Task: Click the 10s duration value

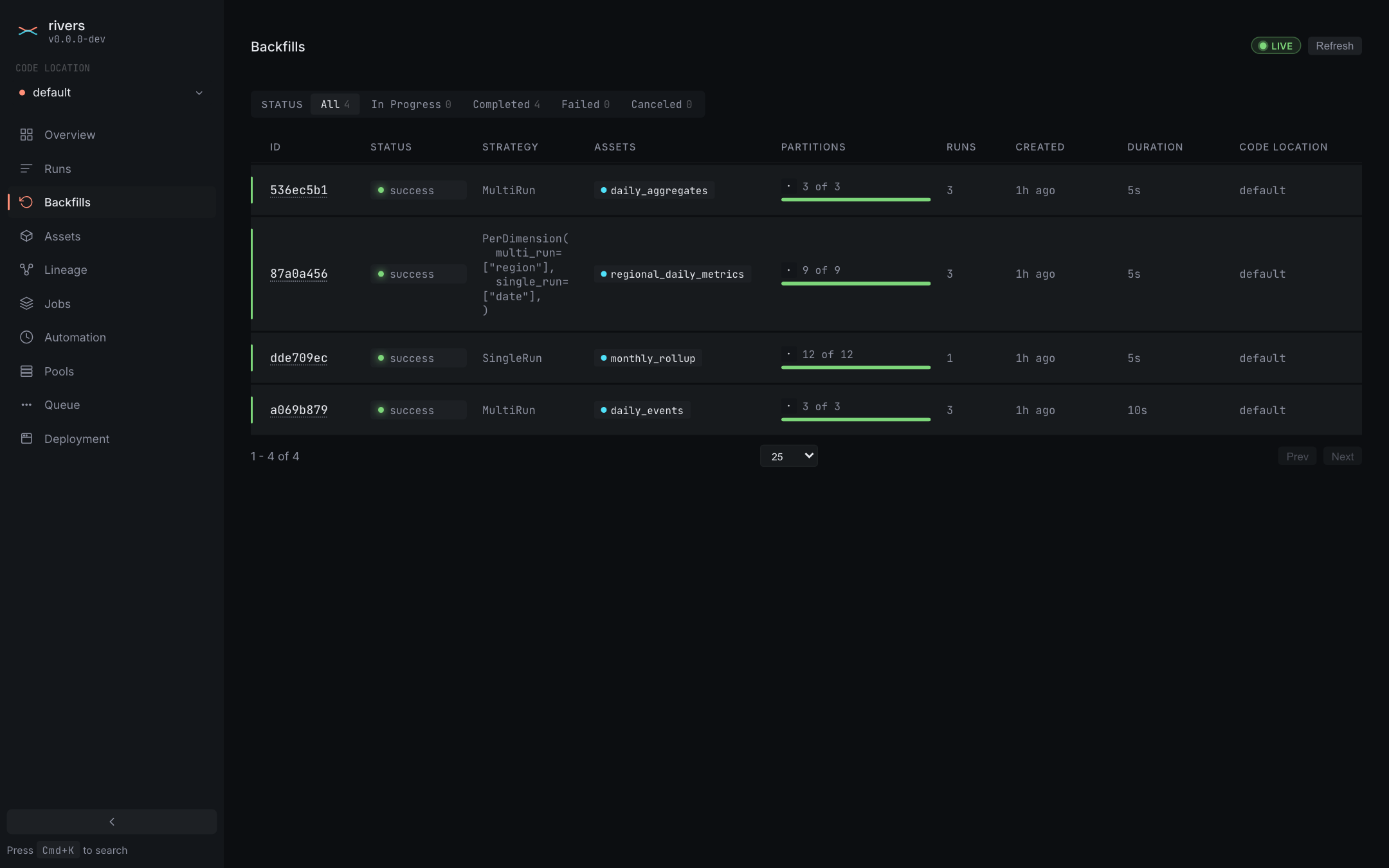Action: (1137, 410)
